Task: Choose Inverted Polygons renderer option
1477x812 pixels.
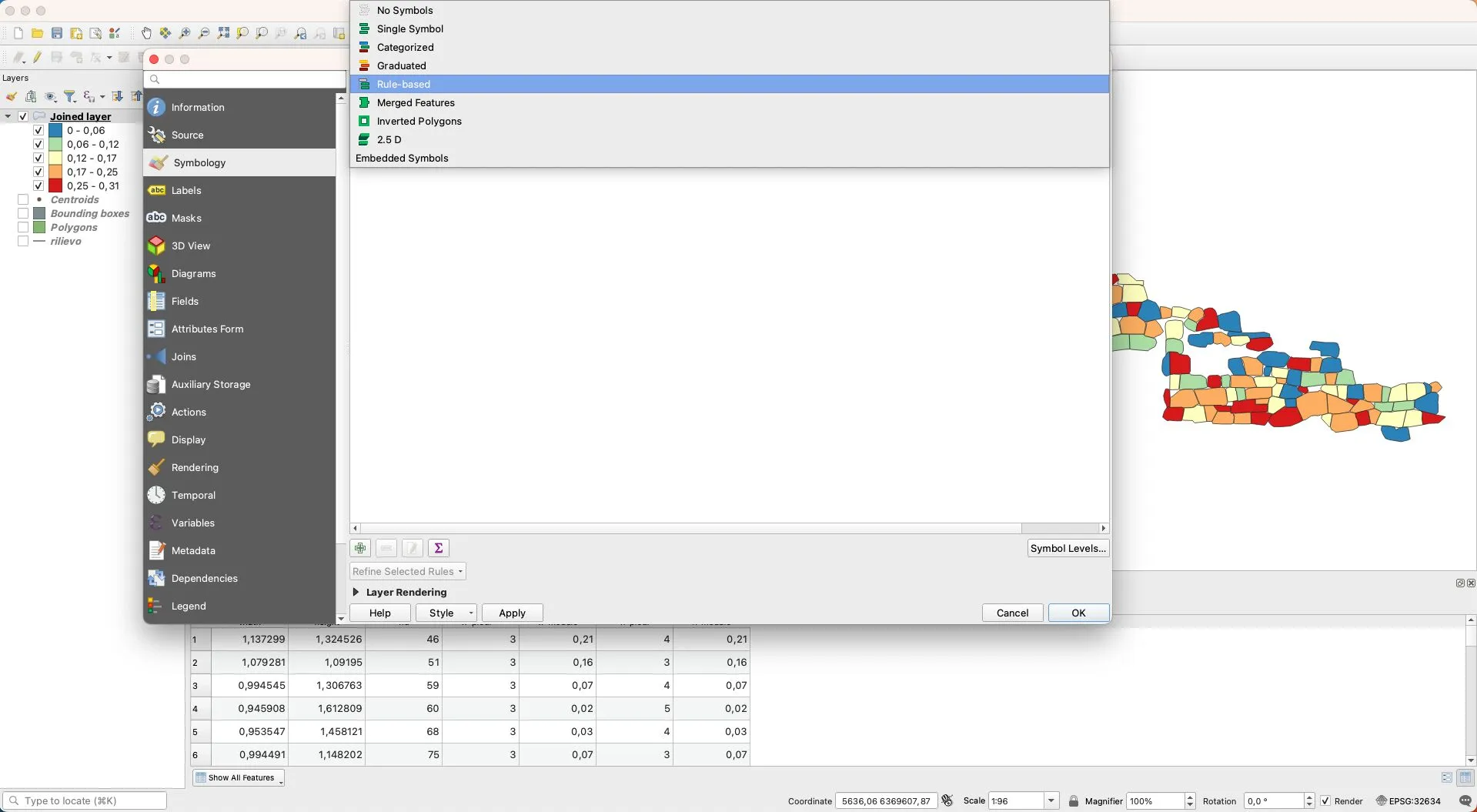Action: (x=419, y=121)
